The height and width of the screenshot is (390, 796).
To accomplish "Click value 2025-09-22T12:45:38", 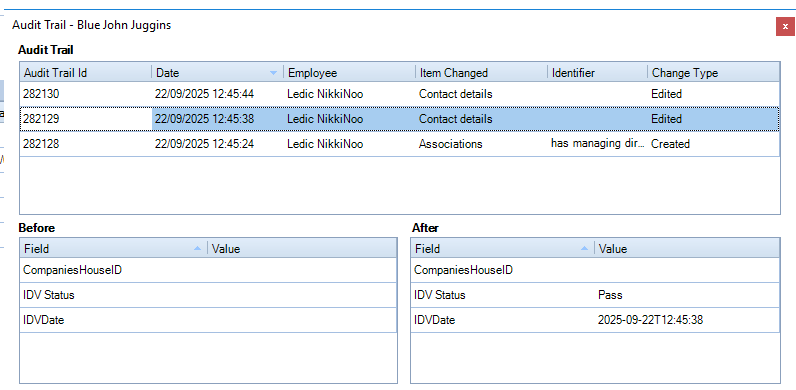I will coord(650,320).
